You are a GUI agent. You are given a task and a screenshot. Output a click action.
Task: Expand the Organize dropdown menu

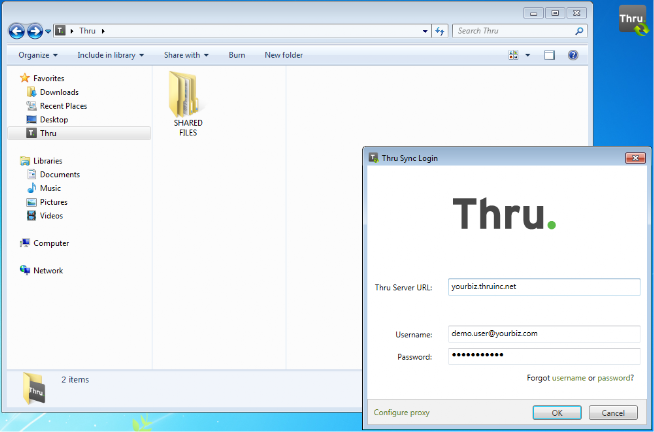[x=38, y=55]
